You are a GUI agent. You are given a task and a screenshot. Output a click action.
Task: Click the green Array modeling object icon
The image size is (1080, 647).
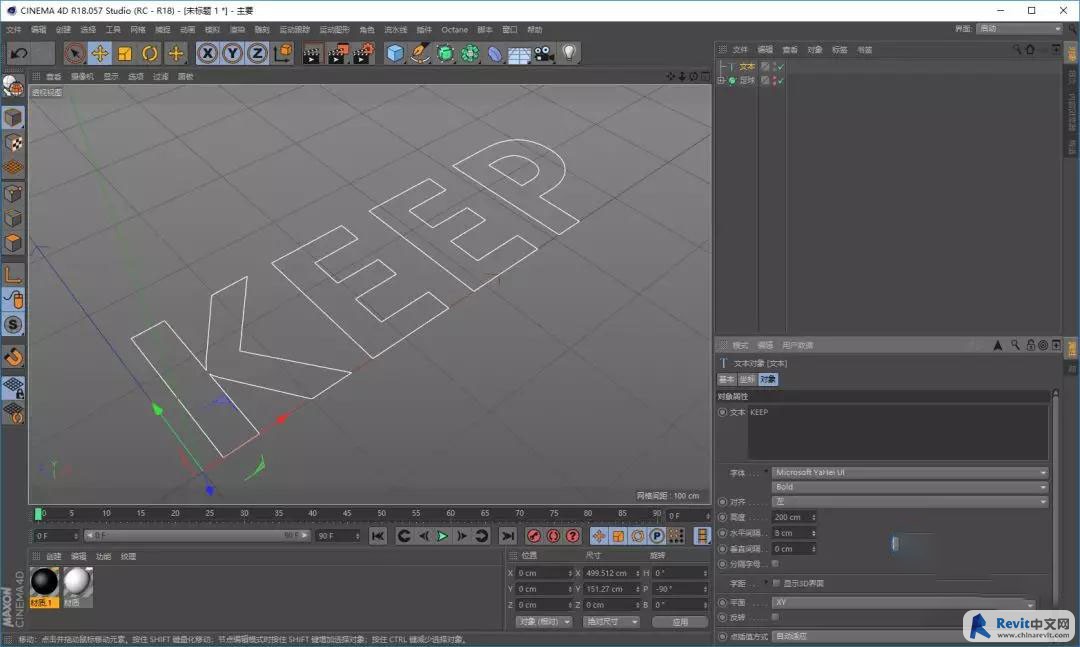(470, 53)
